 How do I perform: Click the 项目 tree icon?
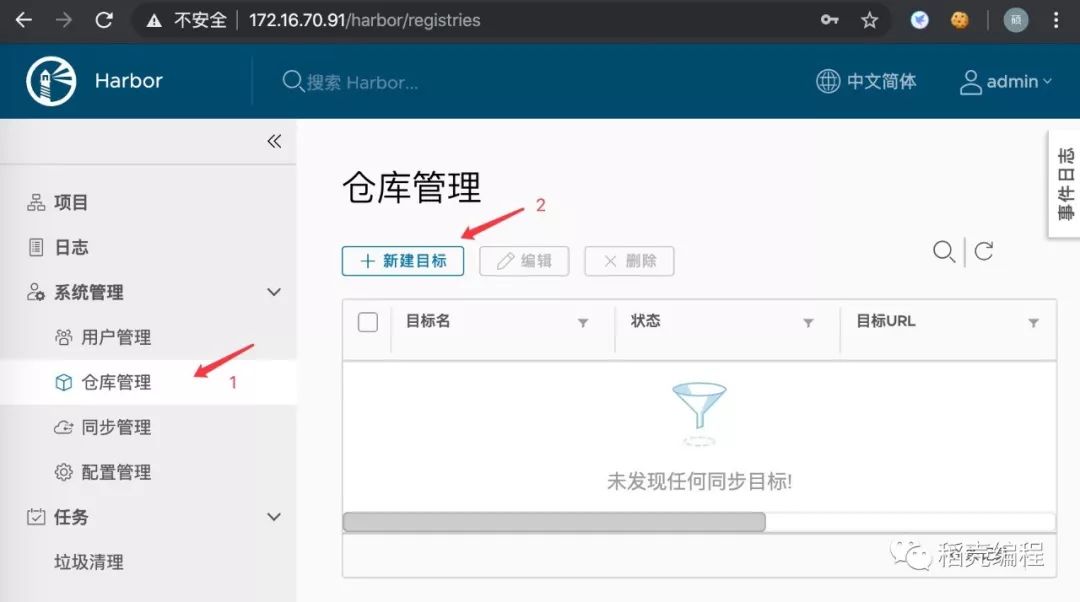(x=36, y=203)
